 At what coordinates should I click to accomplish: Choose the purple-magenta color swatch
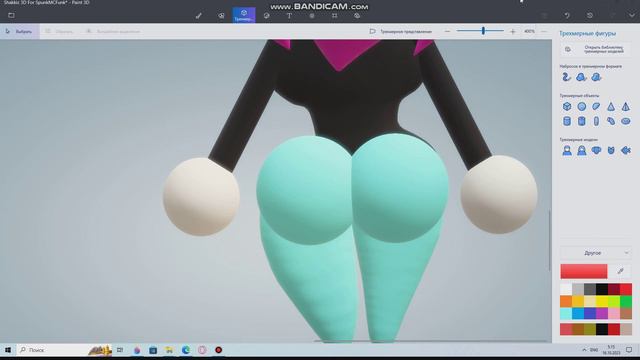(x=602, y=313)
